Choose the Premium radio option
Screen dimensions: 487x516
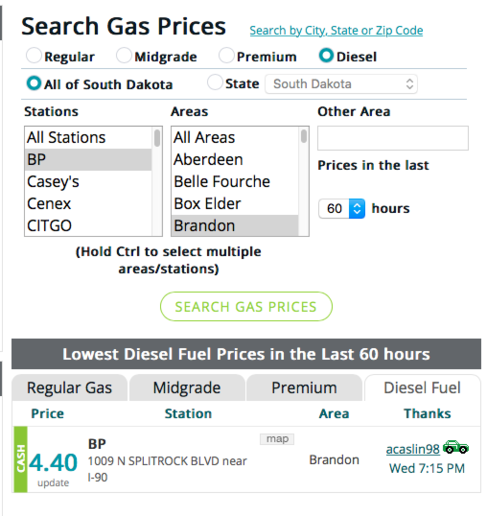[226, 55]
